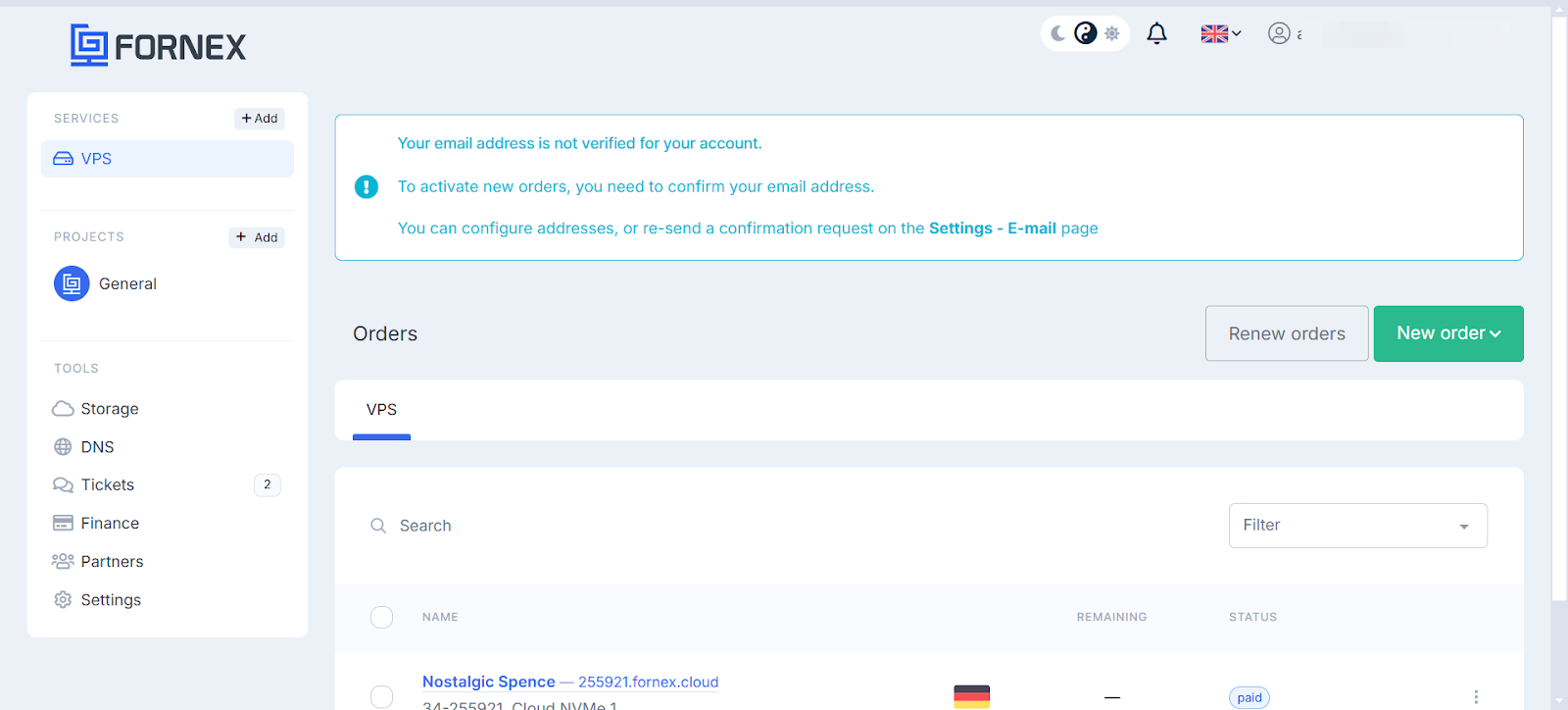Image resolution: width=1568 pixels, height=710 pixels.
Task: Open the General project
Action: 127,283
